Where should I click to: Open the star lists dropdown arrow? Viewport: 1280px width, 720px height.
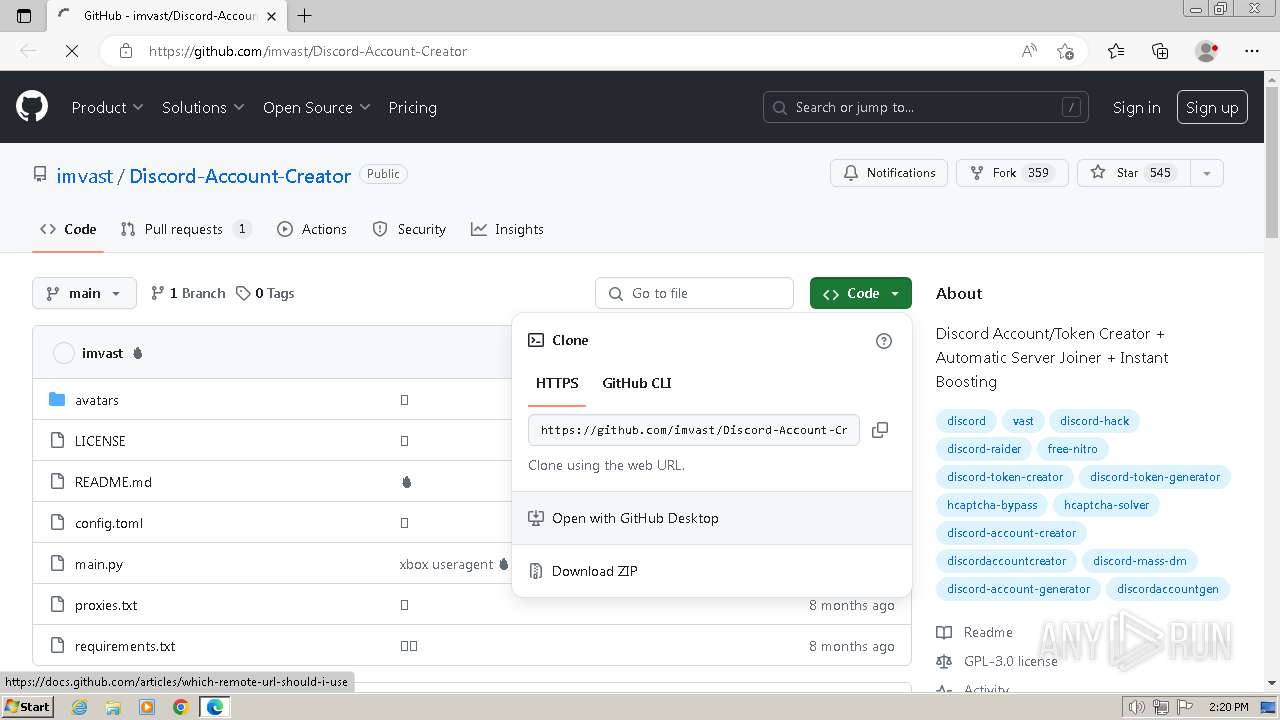1207,173
